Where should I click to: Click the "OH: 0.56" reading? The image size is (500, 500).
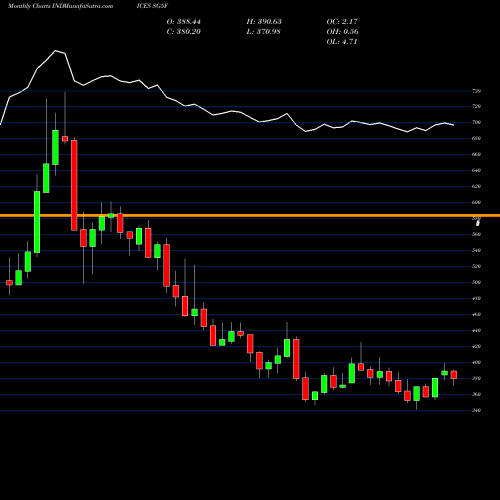pos(342,32)
